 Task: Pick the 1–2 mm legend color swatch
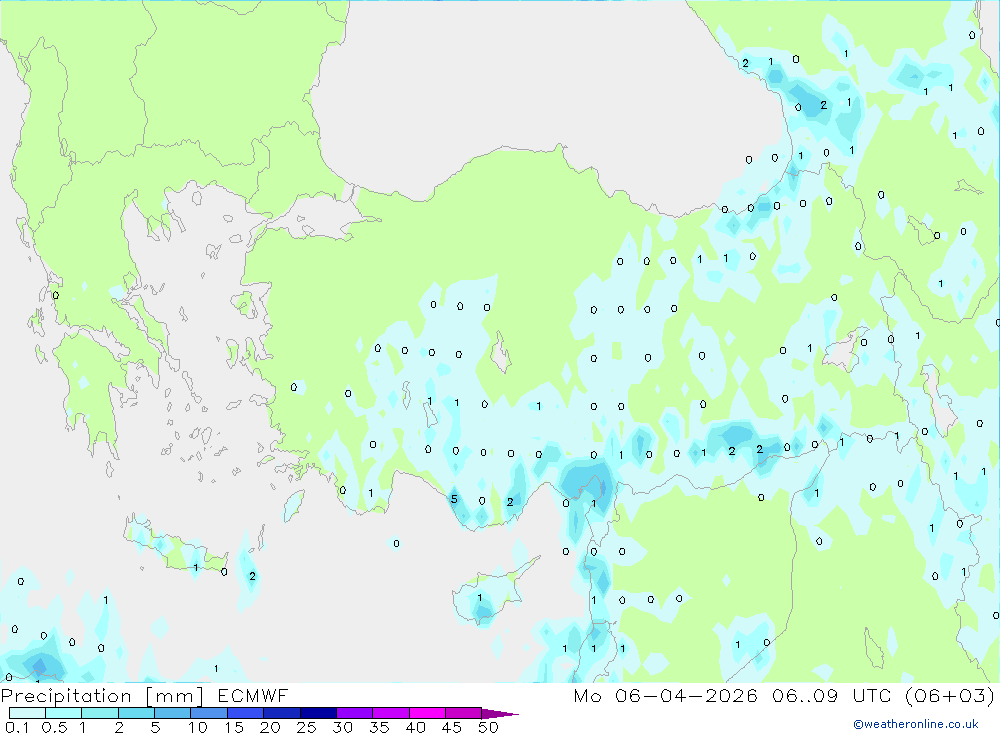pyautogui.click(x=99, y=713)
